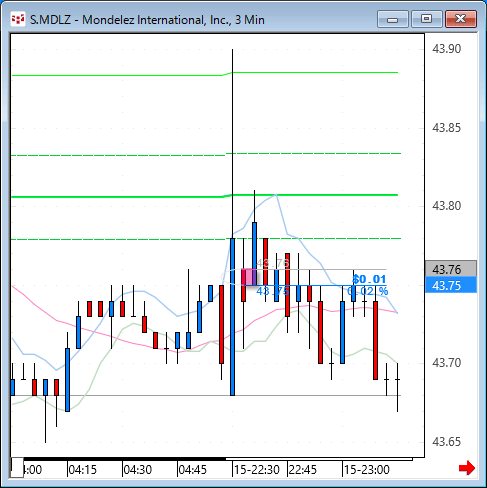
Task: Click the 43.76 gray price label
Action: click(451, 269)
